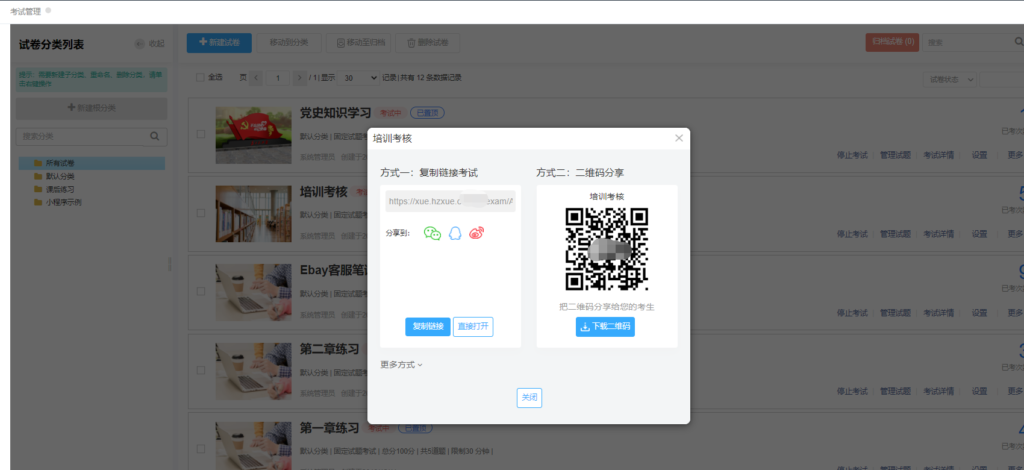
Task: Open the 培训考核 library thumbnail image
Action: 253,214
